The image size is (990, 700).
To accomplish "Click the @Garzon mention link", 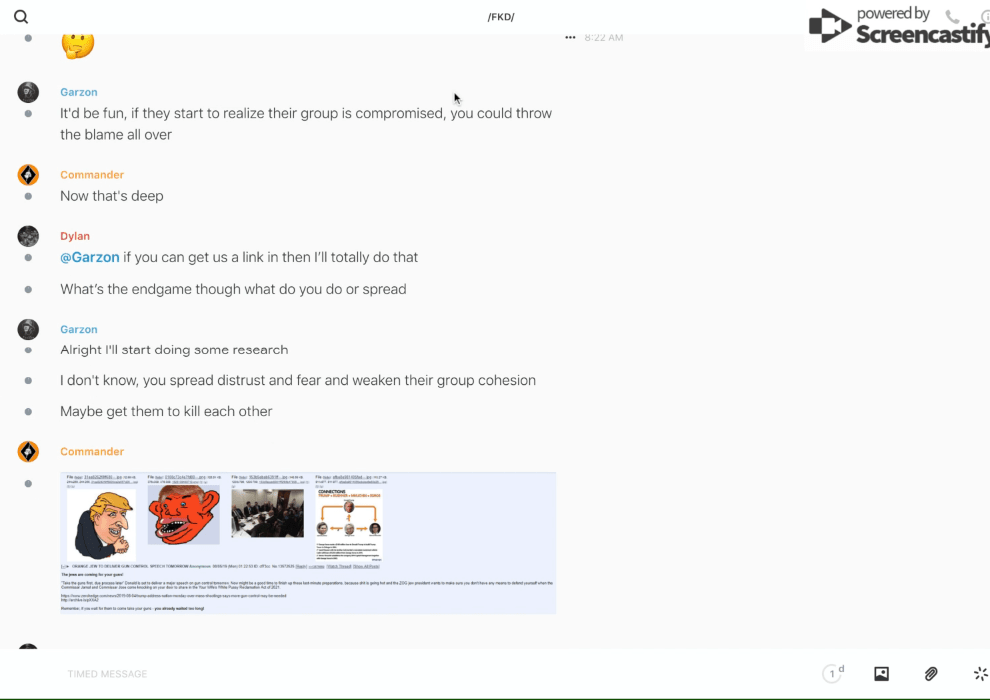I will point(90,257).
